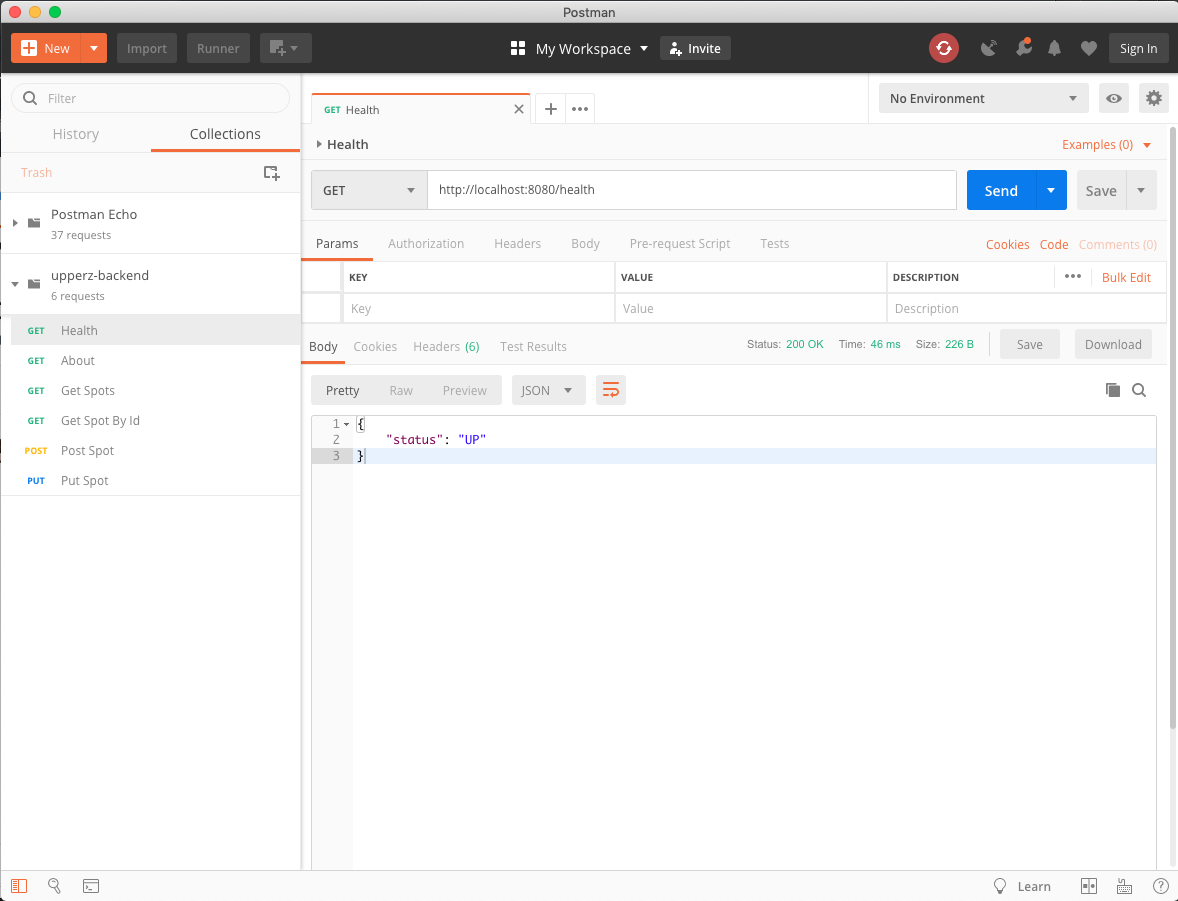Click the new window toolbar icon

click(285, 48)
